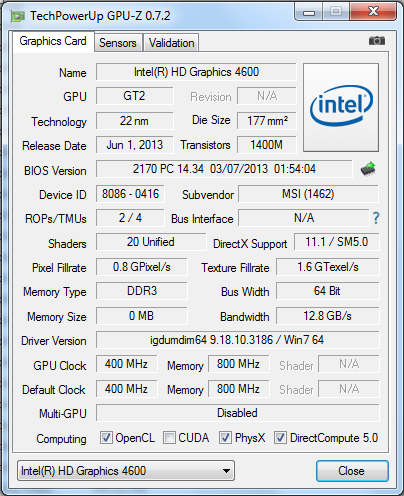
Task: Click the Revision N/A field
Action: [x=267, y=96]
